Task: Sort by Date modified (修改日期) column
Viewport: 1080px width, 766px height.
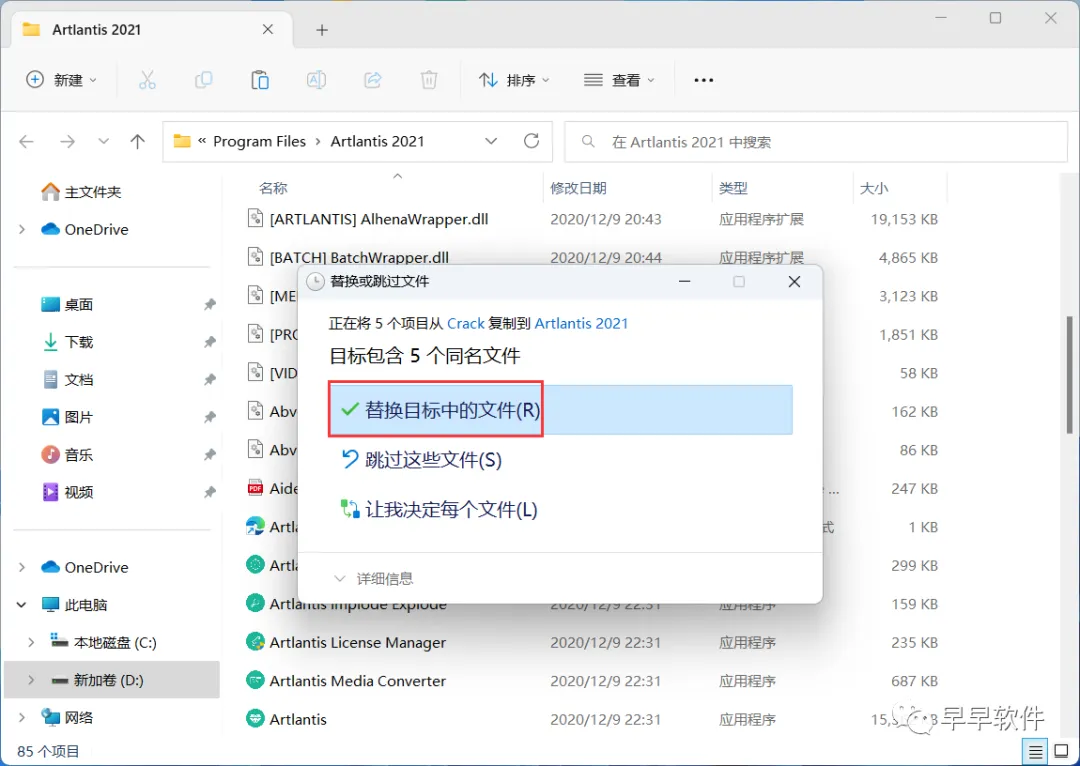Action: click(x=579, y=188)
